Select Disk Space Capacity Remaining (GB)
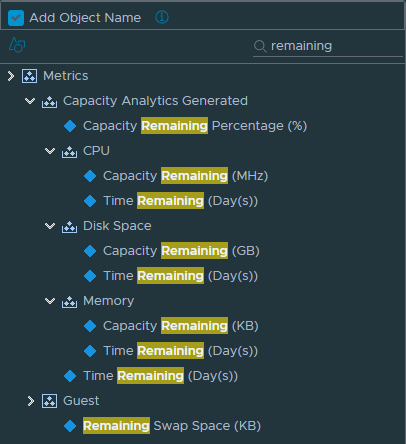 coord(181,251)
